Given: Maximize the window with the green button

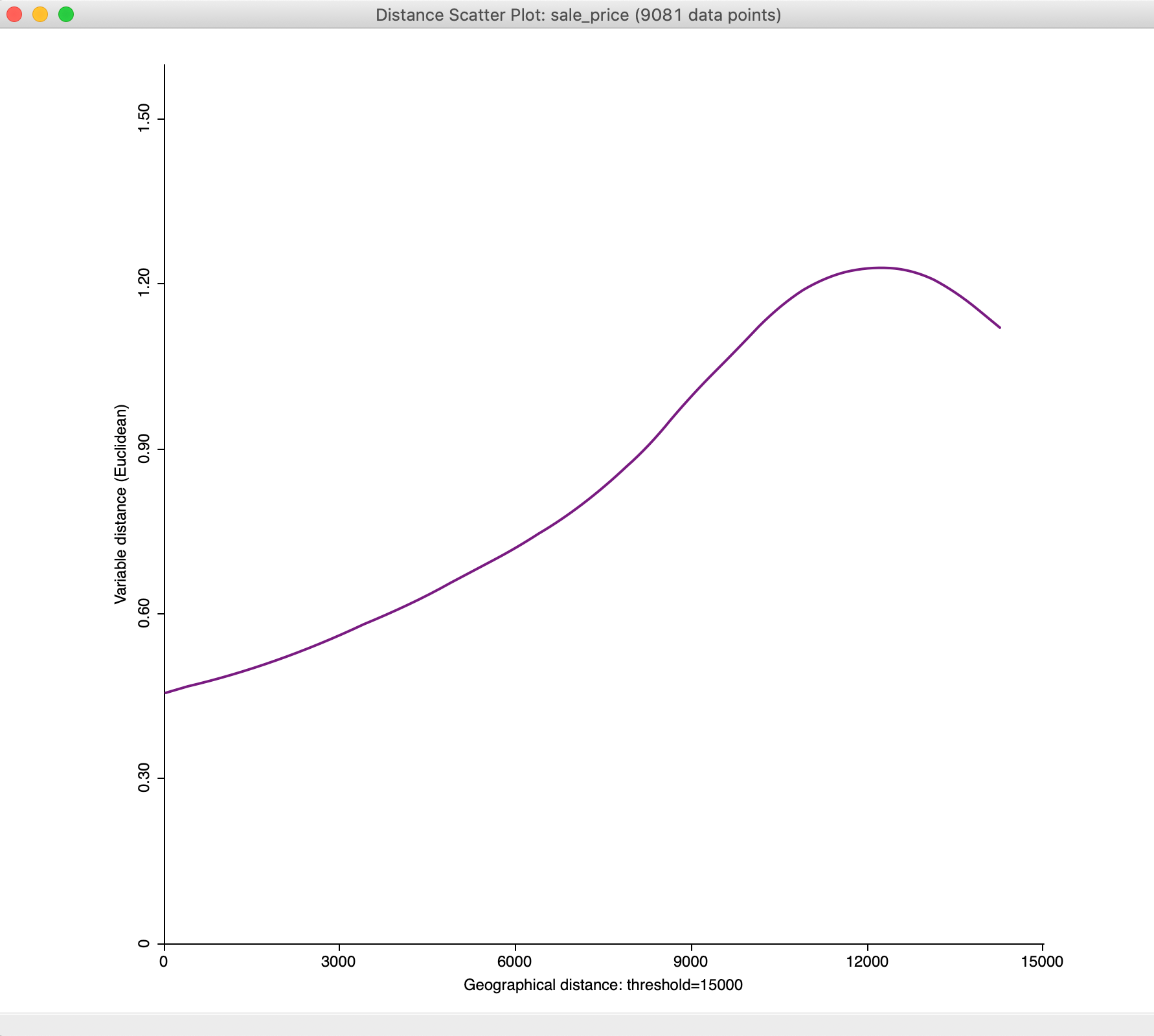Looking at the screenshot, I should click(66, 14).
